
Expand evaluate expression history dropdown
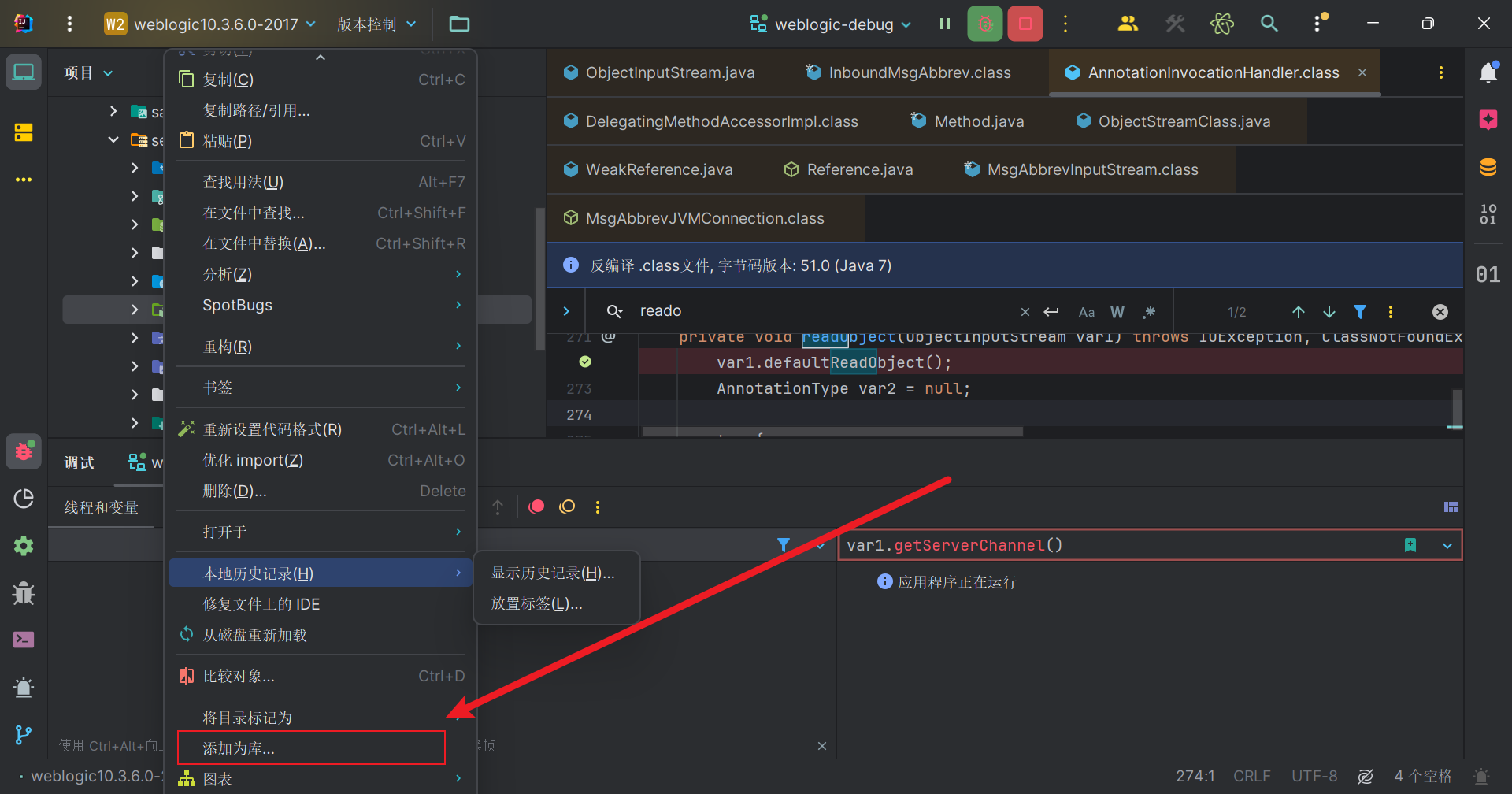[1447, 545]
